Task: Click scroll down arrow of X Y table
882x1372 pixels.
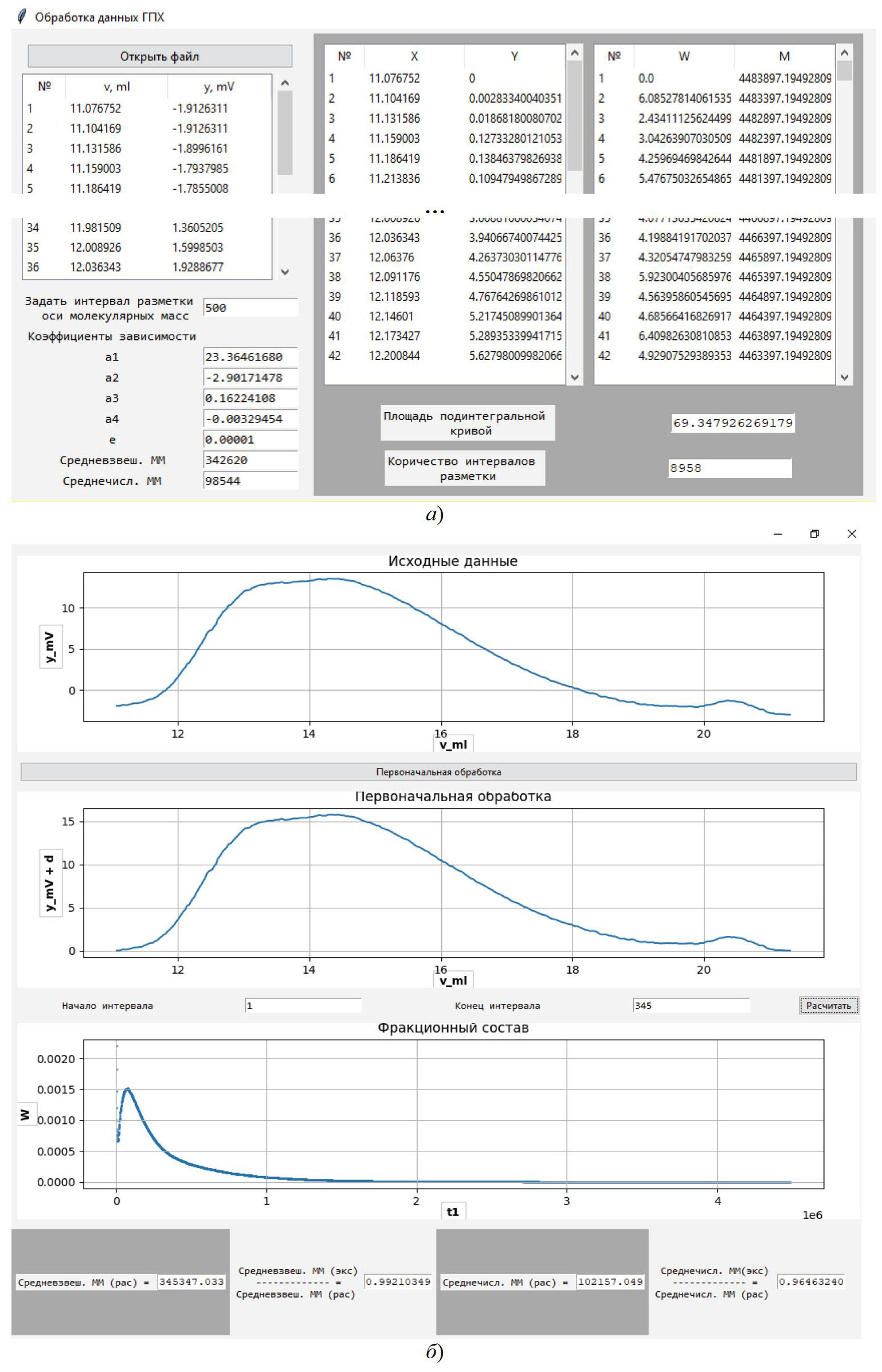Action: point(575,377)
